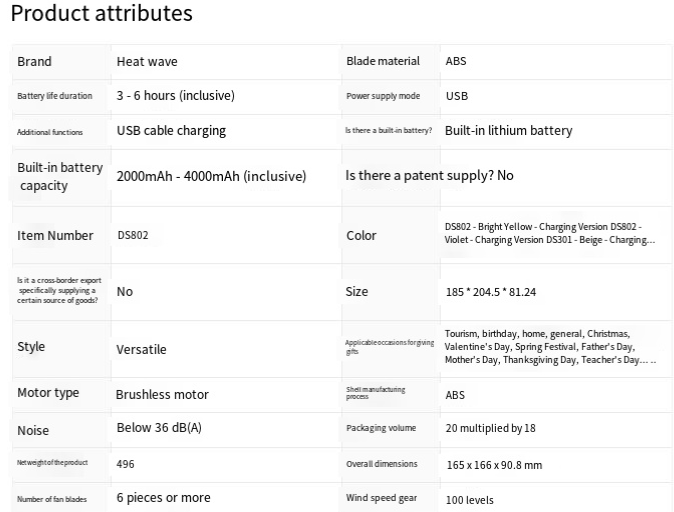Select the Heat wave brand value
The image size is (674, 512).
click(x=147, y=61)
